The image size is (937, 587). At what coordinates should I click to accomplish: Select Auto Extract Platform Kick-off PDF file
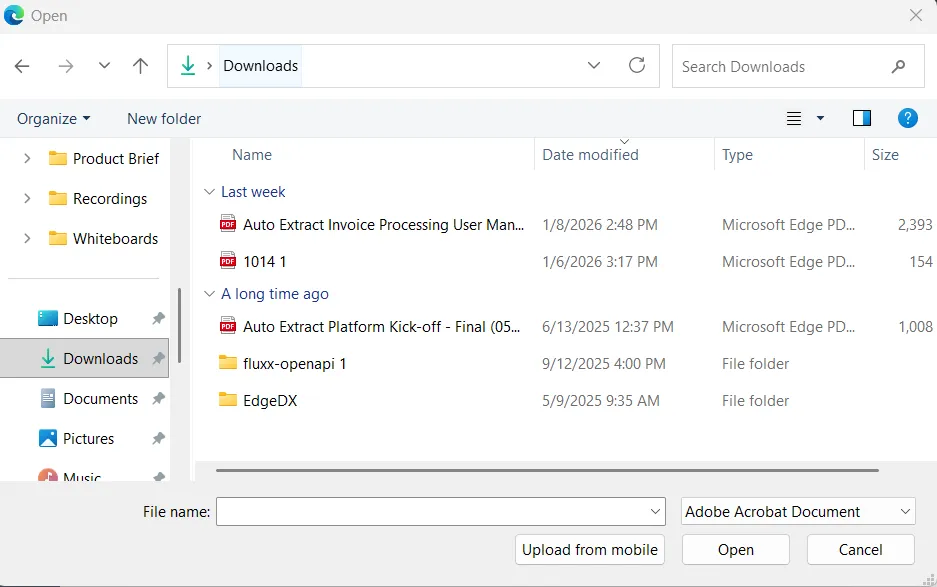[x=381, y=327]
